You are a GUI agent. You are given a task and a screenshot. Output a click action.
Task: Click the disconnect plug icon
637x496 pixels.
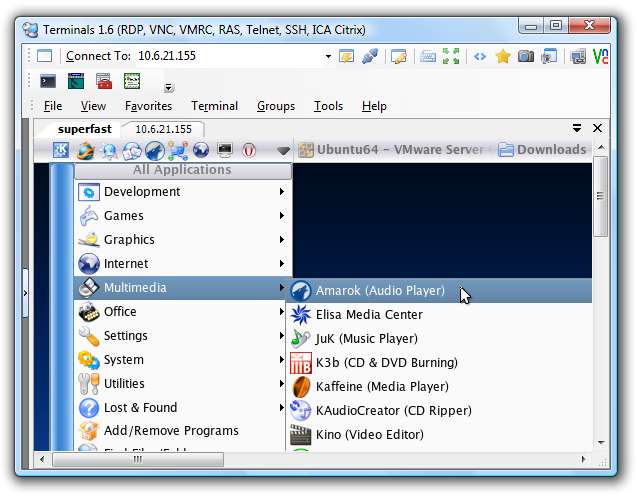(370, 56)
